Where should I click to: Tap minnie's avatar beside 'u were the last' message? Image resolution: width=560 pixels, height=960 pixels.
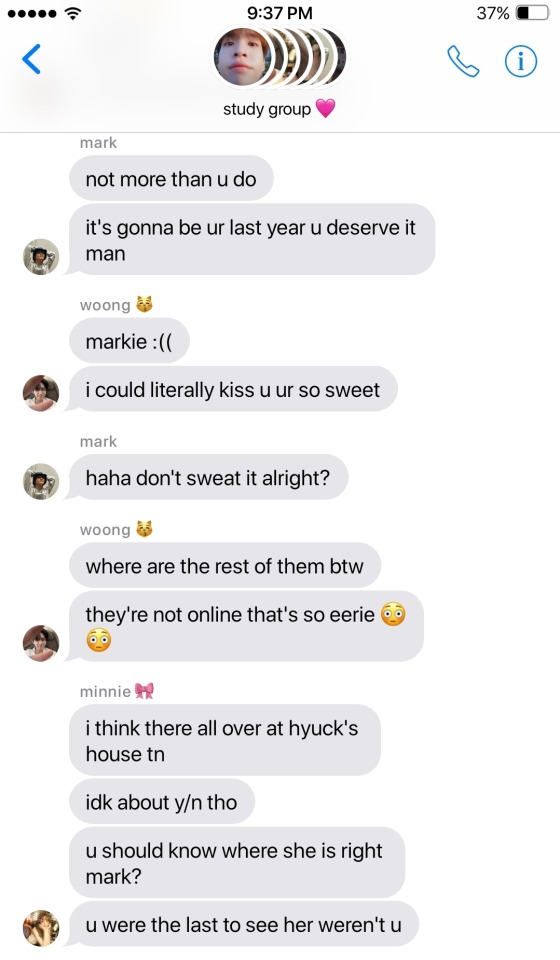41,928
